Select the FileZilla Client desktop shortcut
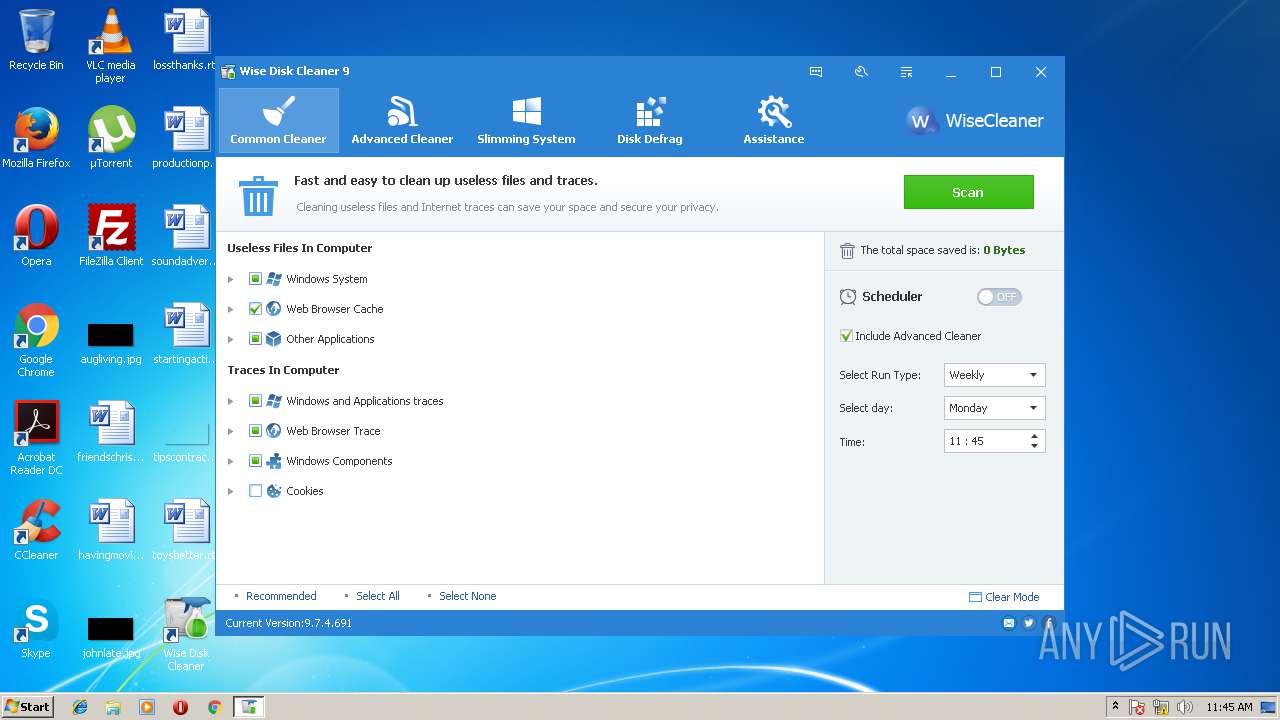The width and height of the screenshot is (1280, 720). click(x=111, y=235)
